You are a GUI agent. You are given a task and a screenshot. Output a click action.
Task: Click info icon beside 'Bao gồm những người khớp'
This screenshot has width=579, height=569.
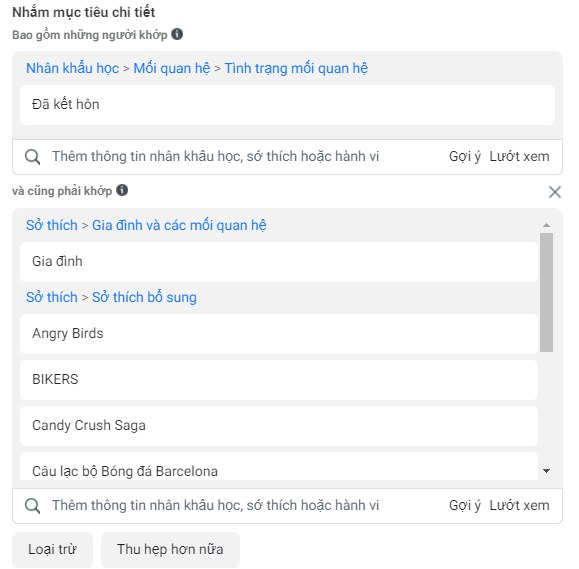(x=177, y=34)
